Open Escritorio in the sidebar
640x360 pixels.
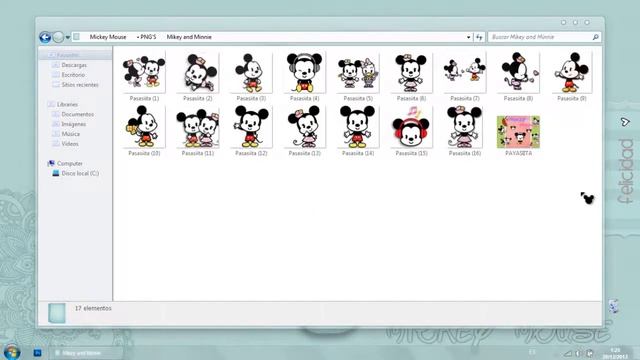pyautogui.click(x=73, y=75)
